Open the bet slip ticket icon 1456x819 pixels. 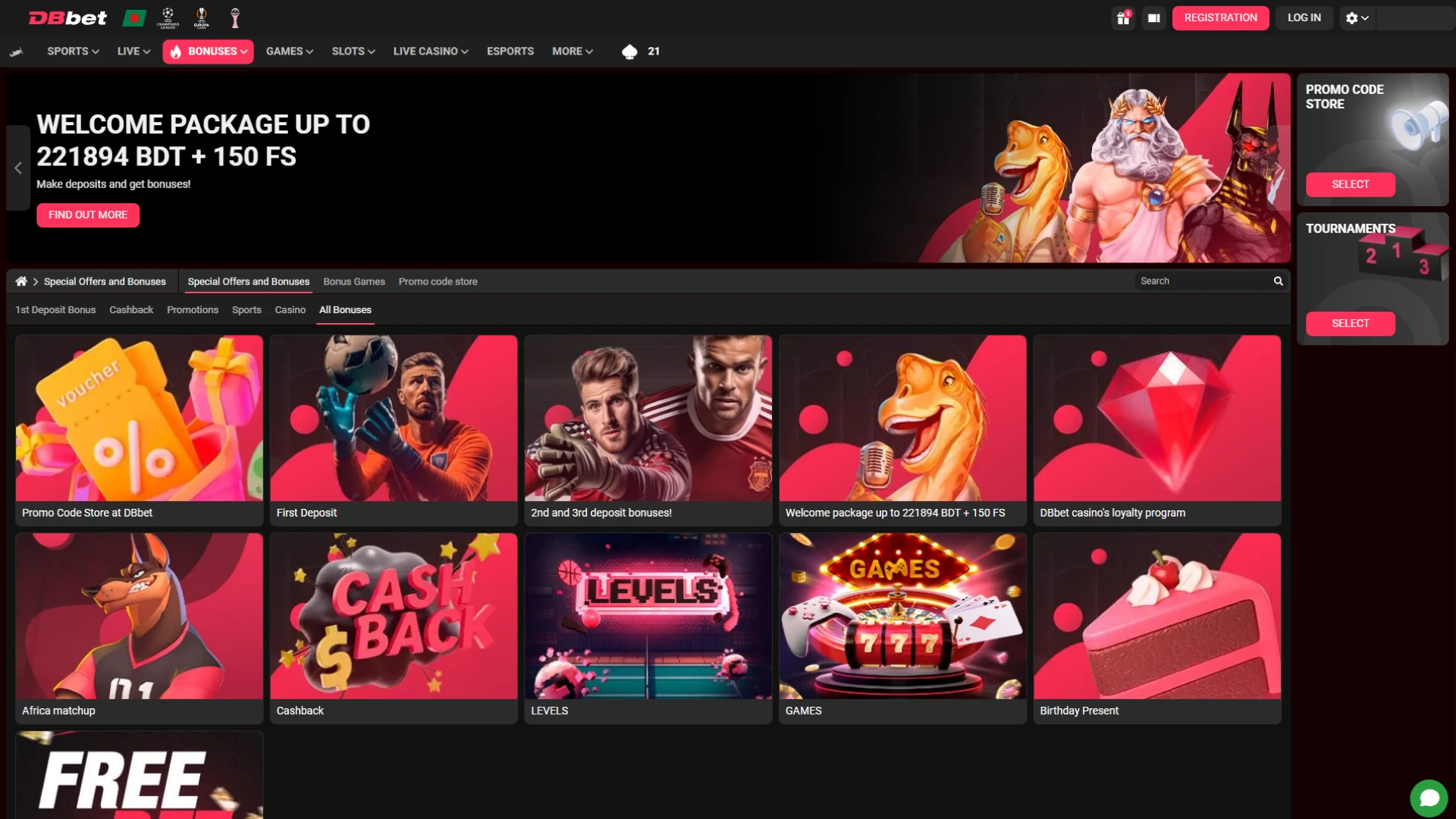[x=1153, y=17]
